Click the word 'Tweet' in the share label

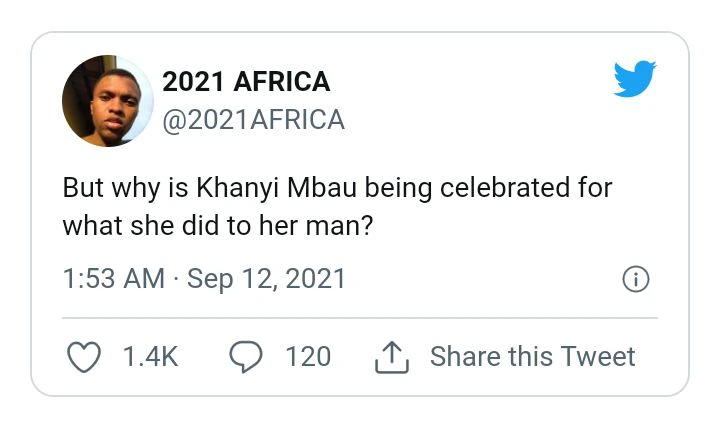point(597,356)
